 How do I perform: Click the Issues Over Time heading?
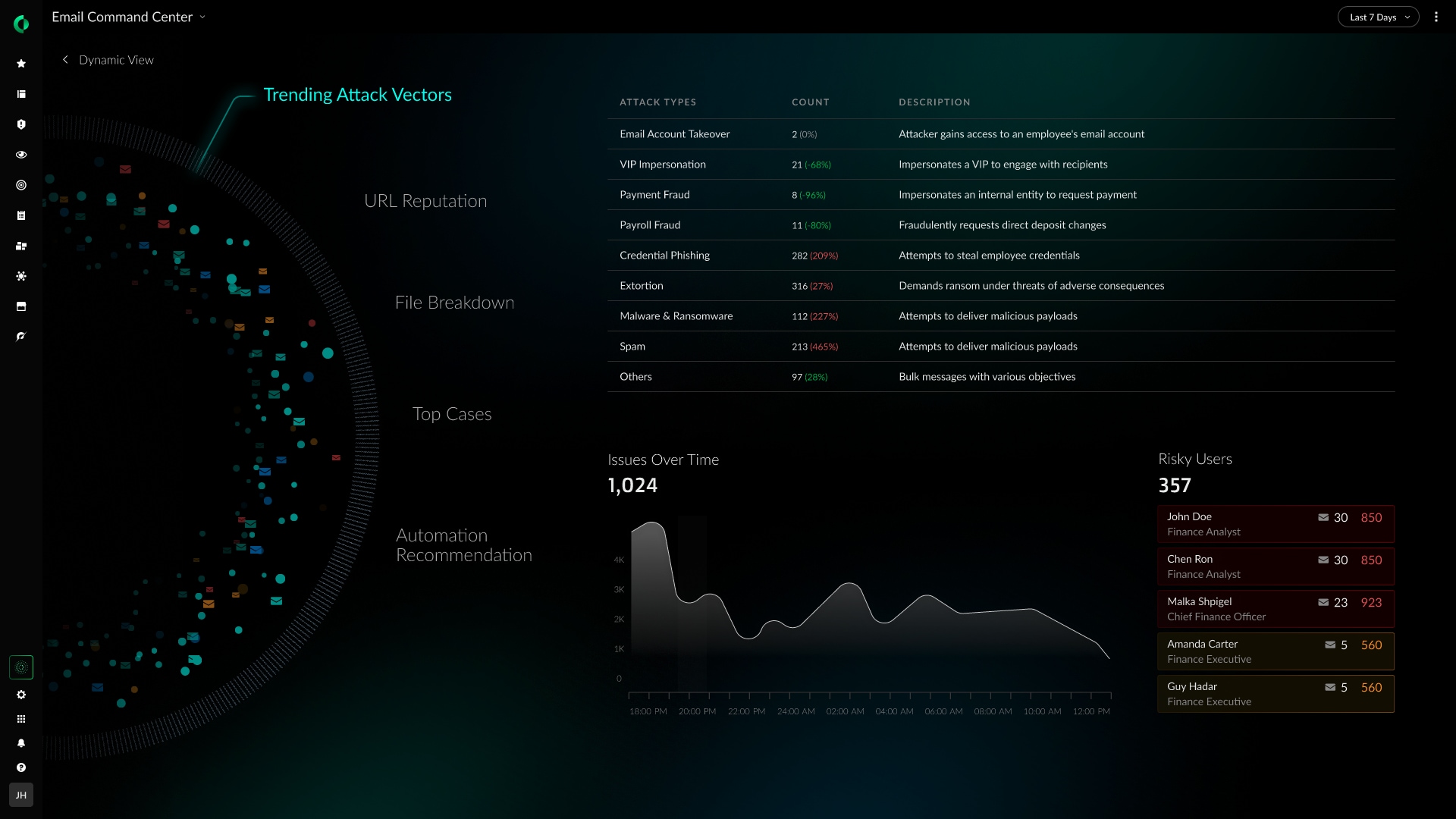pos(663,460)
